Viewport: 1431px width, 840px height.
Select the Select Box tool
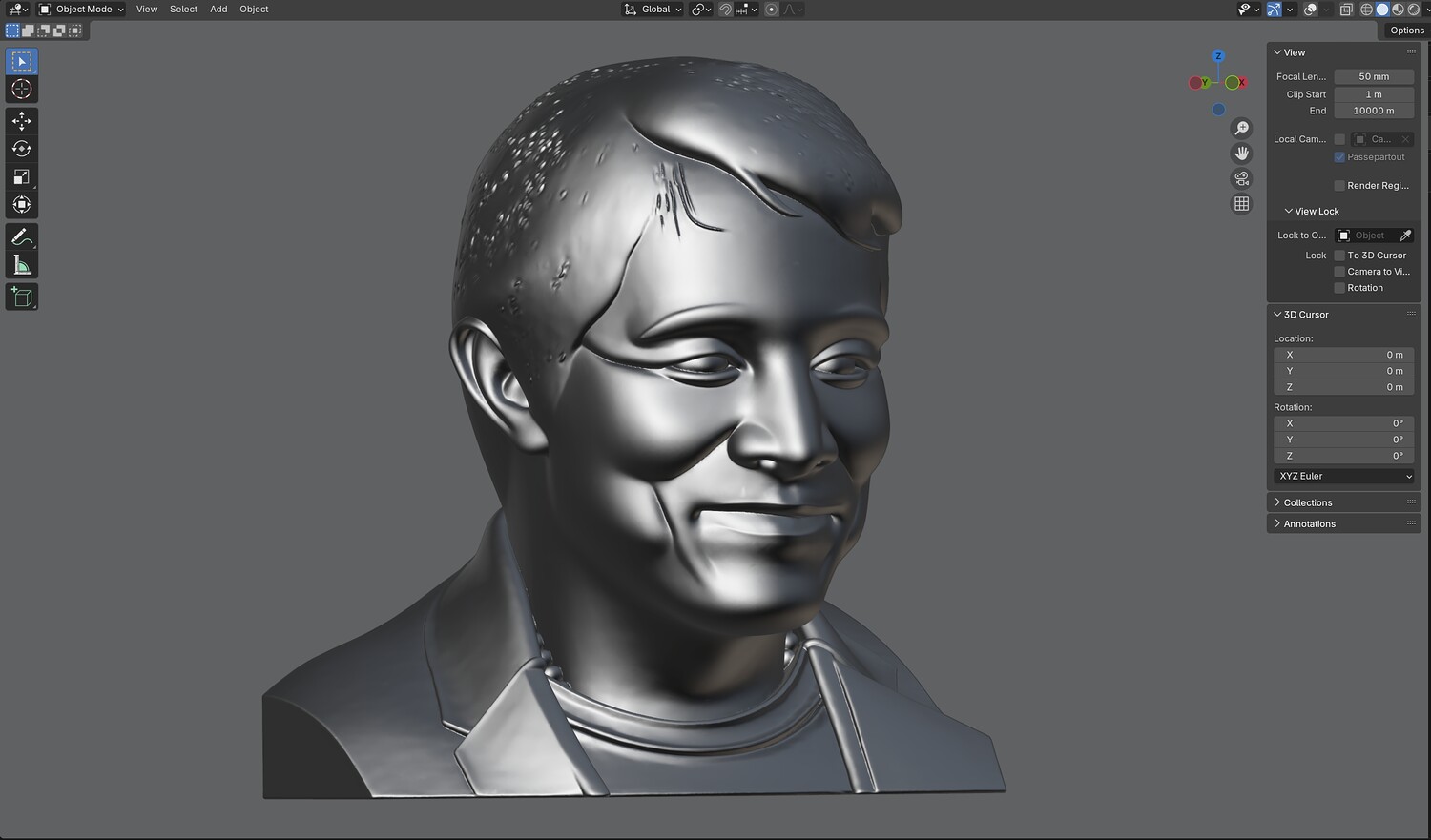pyautogui.click(x=21, y=61)
